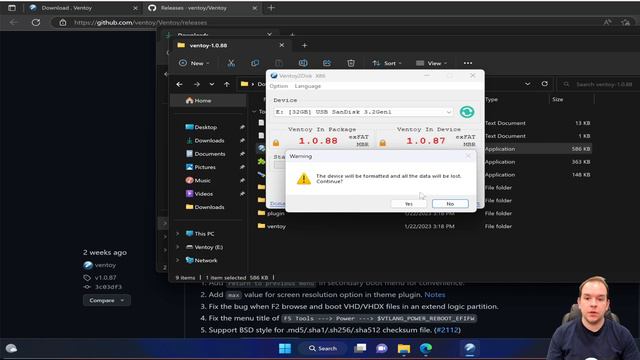Open the Option menu in Ventoy2Disk
640x360 pixels.
[279, 86]
